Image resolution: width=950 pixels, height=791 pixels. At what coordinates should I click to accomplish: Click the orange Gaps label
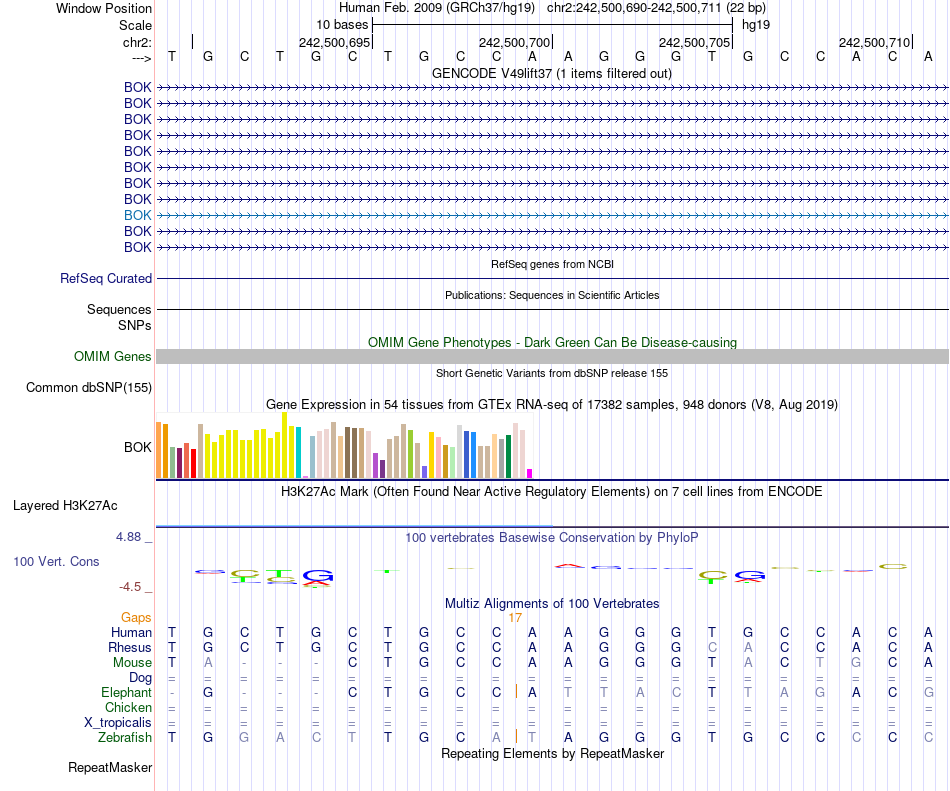(x=136, y=617)
